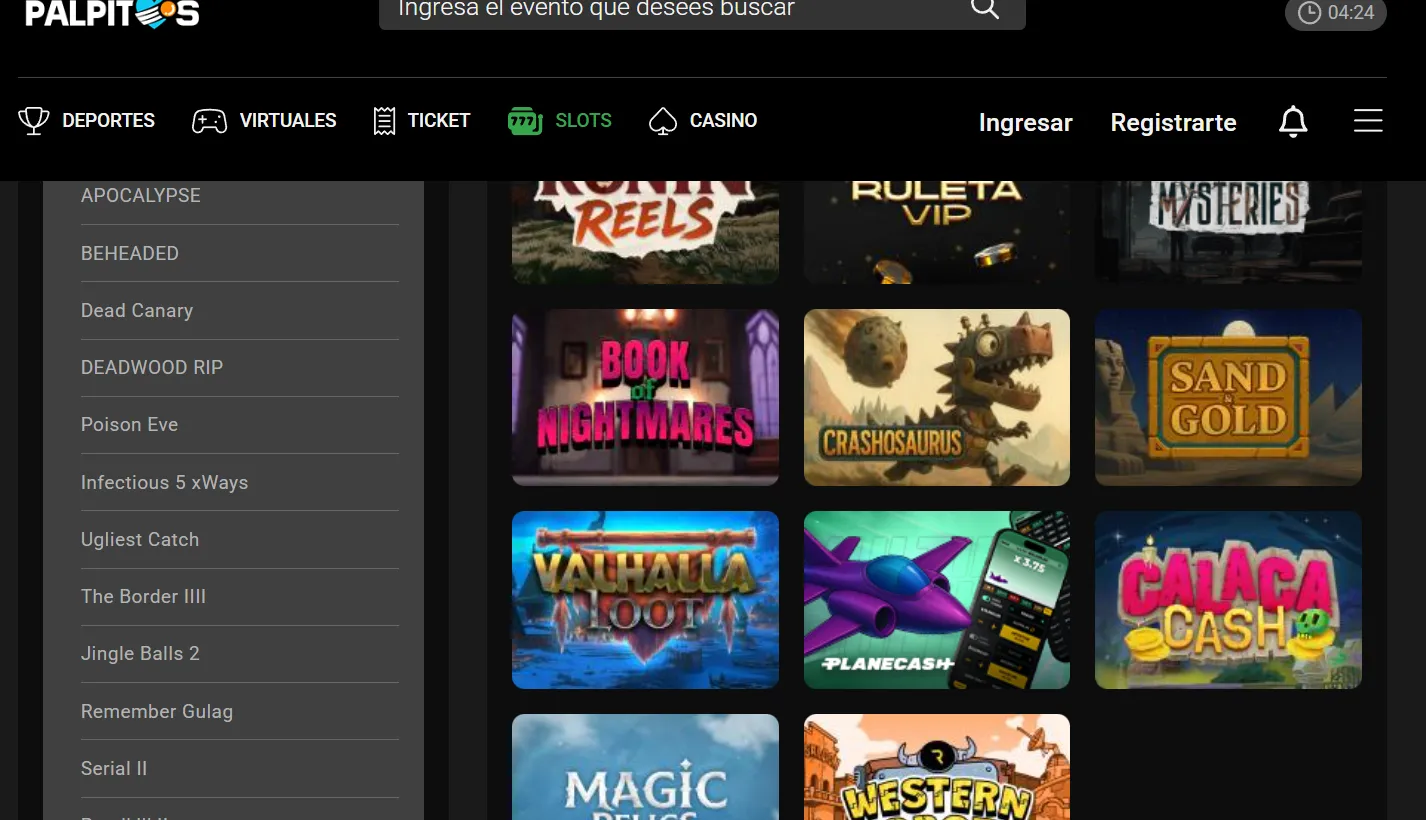Choose Remember Gulag in the sidebar
The image size is (1426, 820).
point(157,712)
